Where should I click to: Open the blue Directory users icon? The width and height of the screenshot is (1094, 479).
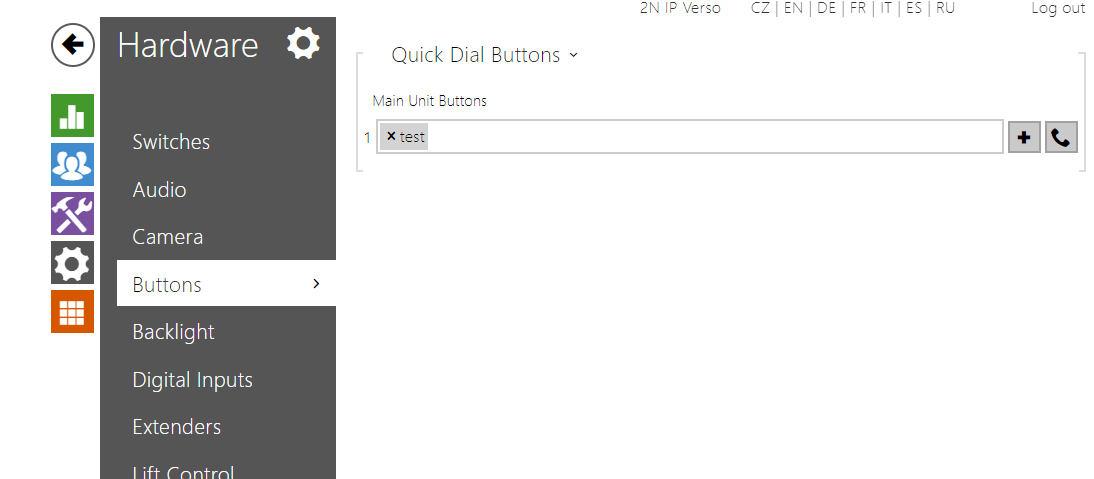72,164
